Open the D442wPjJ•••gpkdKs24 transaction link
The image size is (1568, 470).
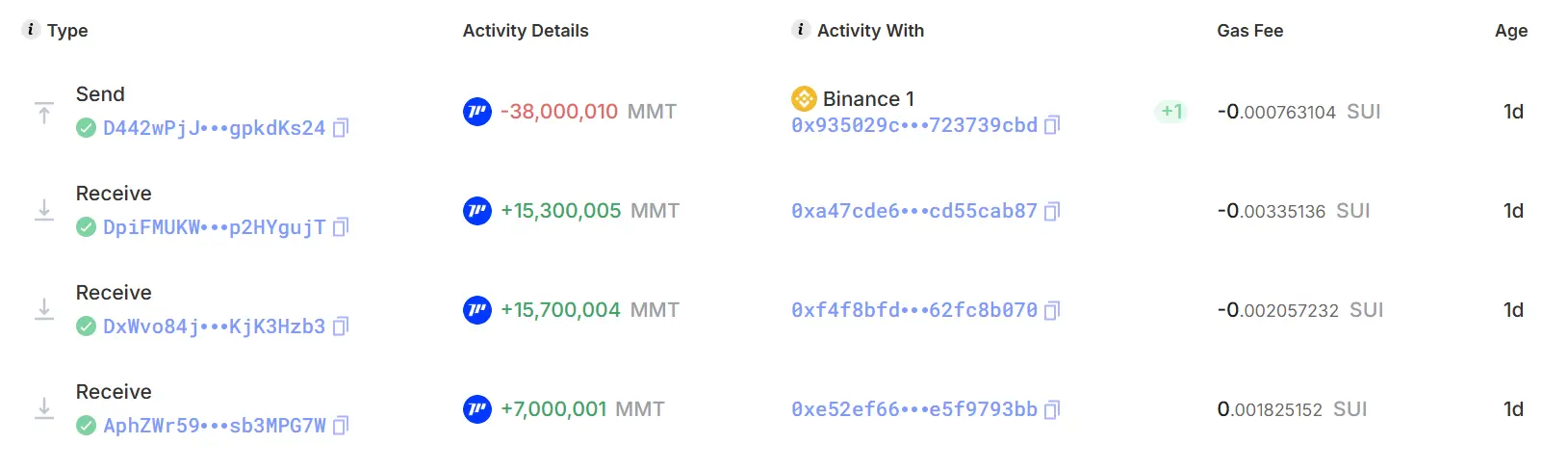pos(214,128)
